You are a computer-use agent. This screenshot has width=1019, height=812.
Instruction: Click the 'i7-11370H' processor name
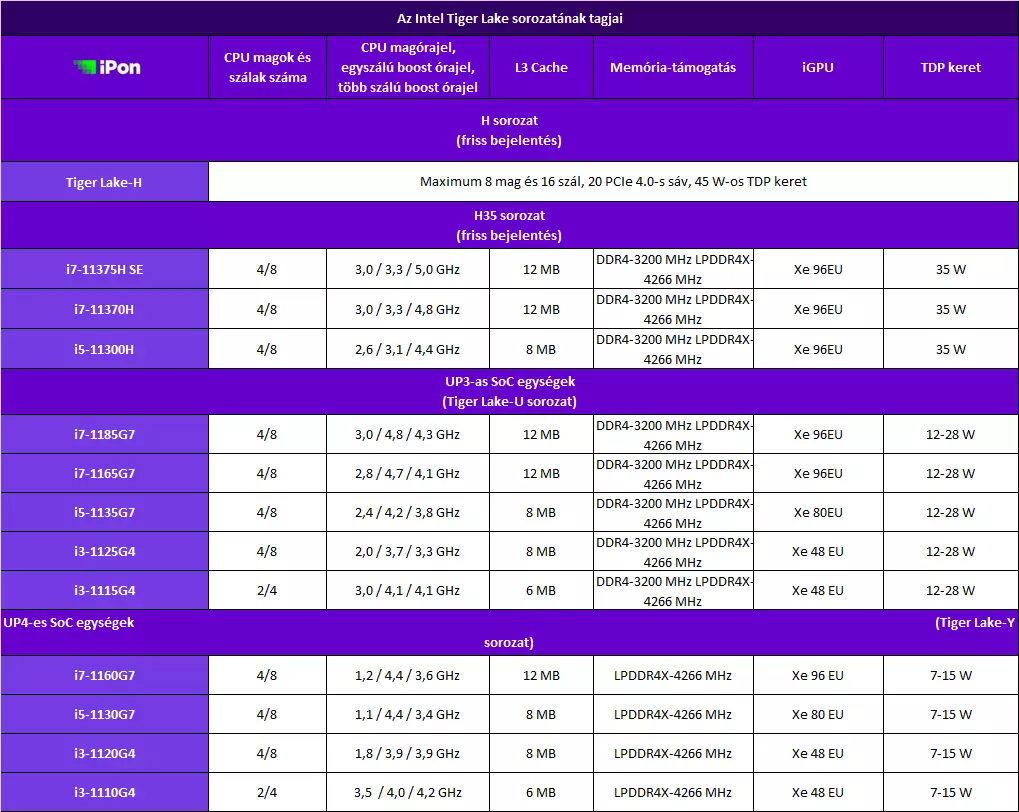[x=104, y=309]
